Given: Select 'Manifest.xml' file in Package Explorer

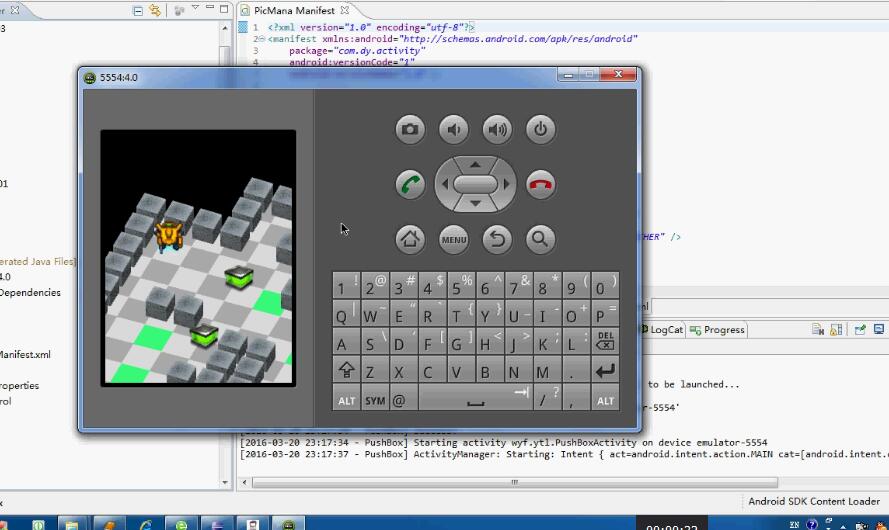Looking at the screenshot, I should (26, 354).
